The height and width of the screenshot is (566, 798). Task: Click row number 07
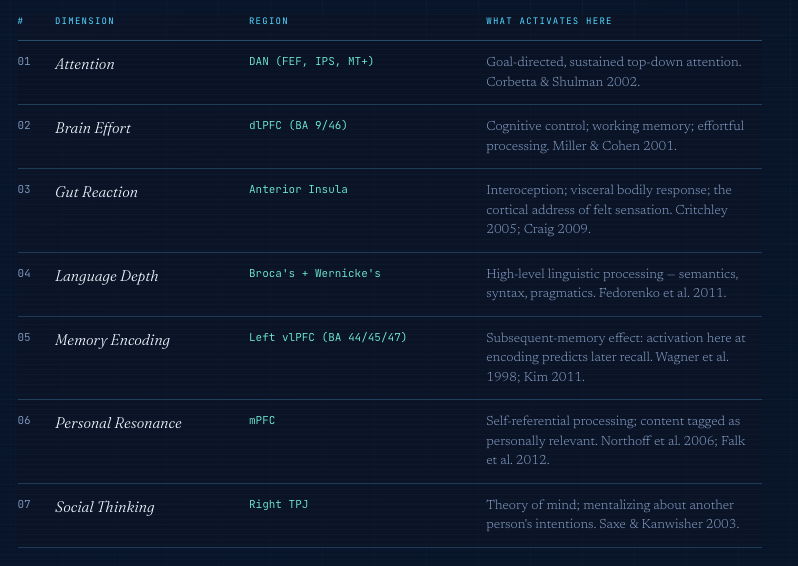[x=24, y=504]
